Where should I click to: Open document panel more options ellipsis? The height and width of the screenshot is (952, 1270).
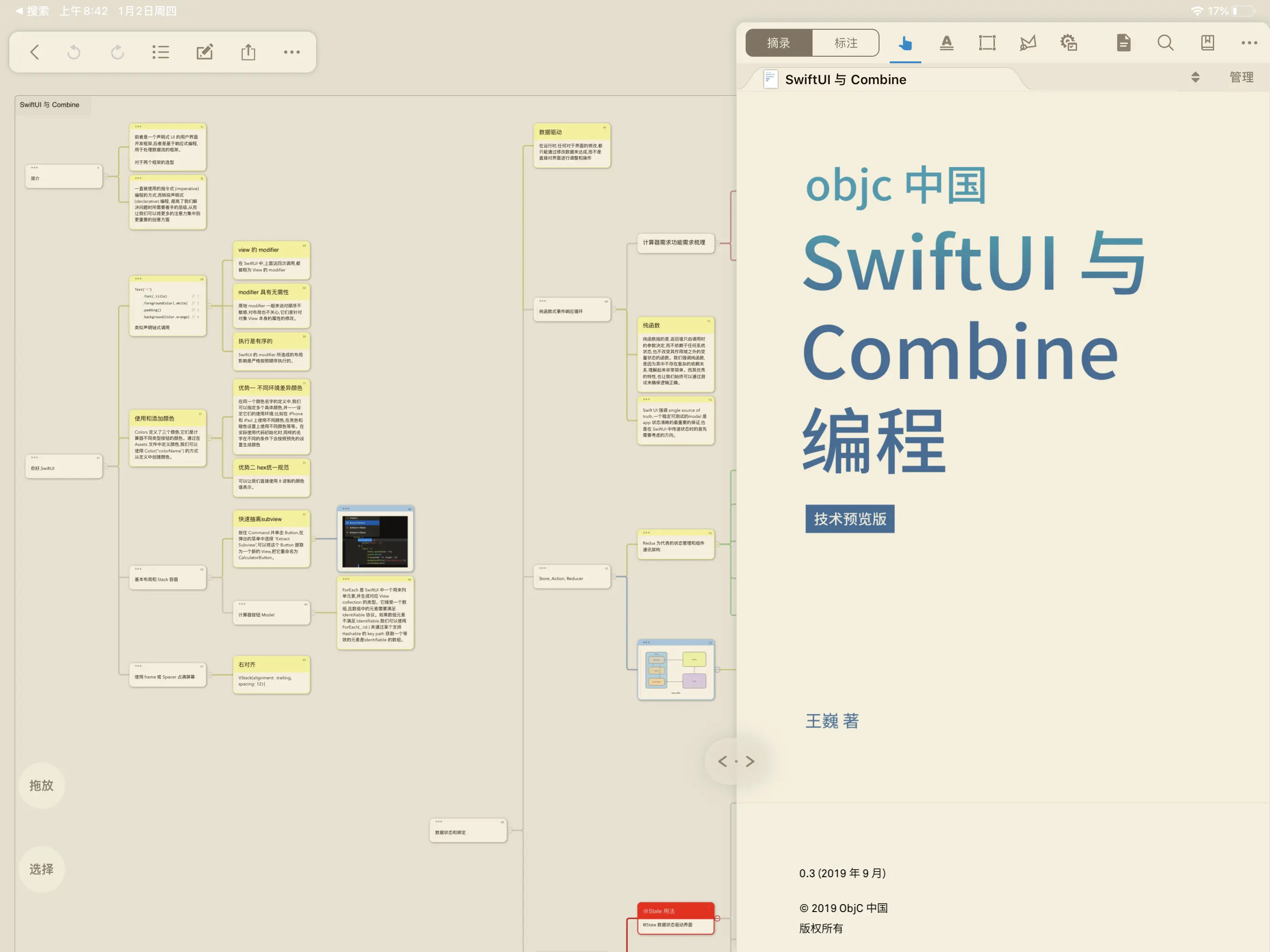point(1250,43)
